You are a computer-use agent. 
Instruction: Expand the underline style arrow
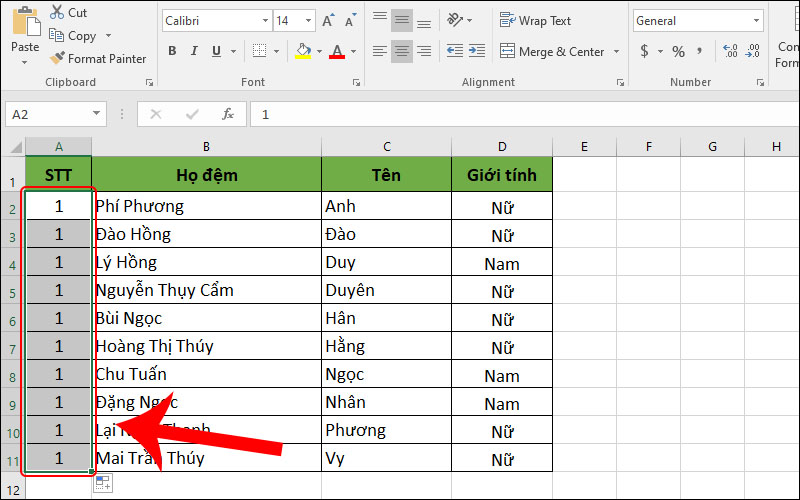click(233, 51)
